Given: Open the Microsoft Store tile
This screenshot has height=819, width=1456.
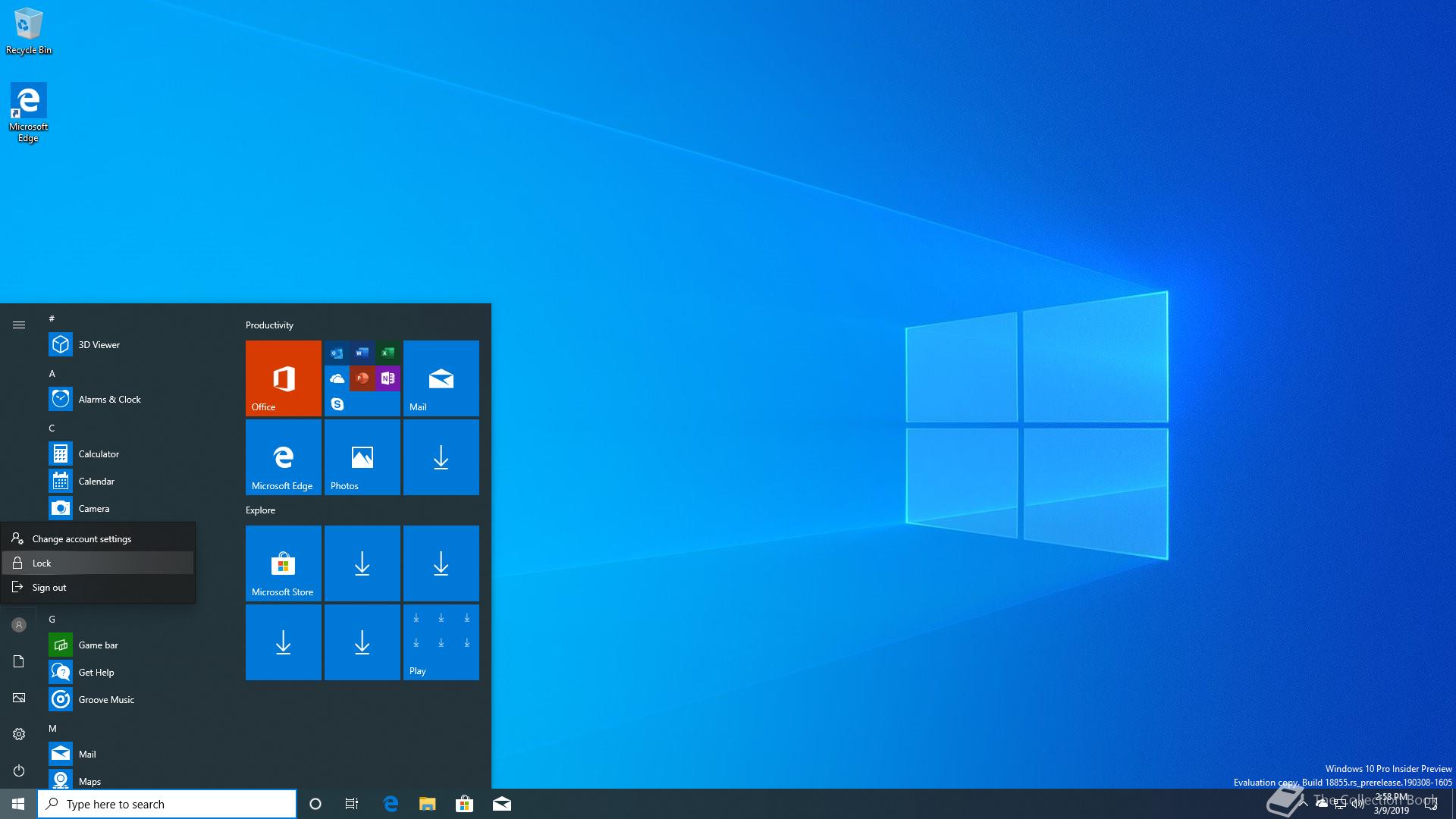Looking at the screenshot, I should 284,563.
